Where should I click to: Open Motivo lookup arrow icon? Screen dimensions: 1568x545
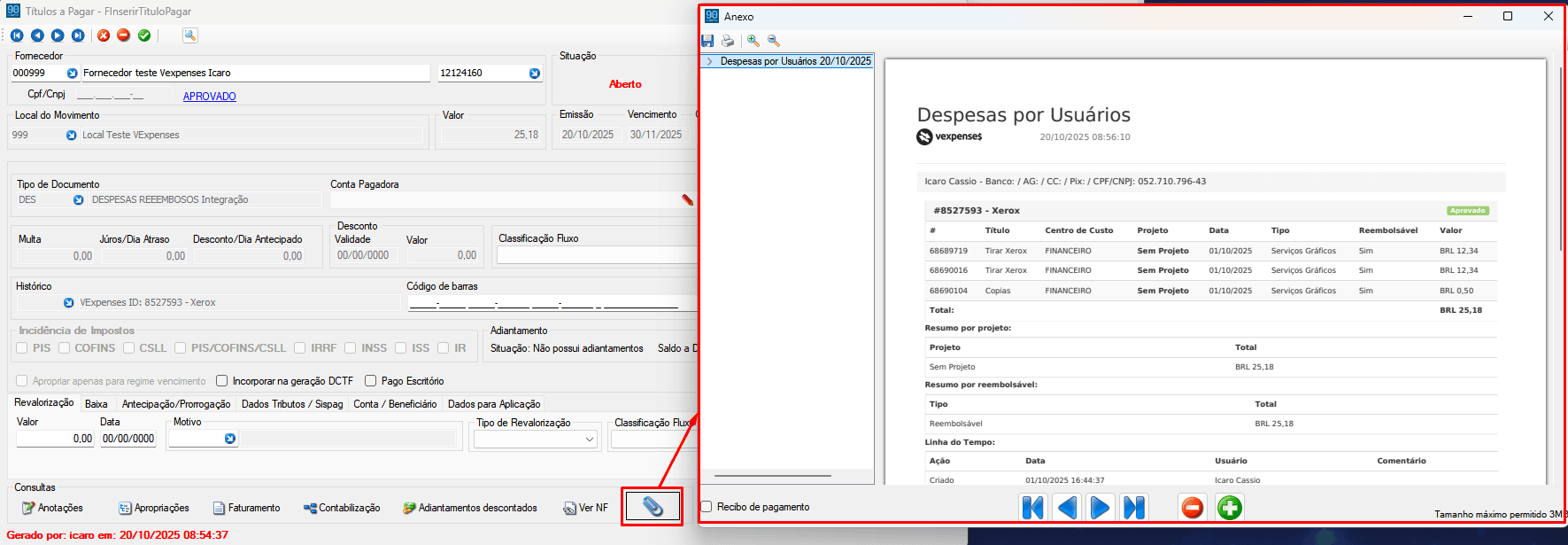[x=230, y=439]
